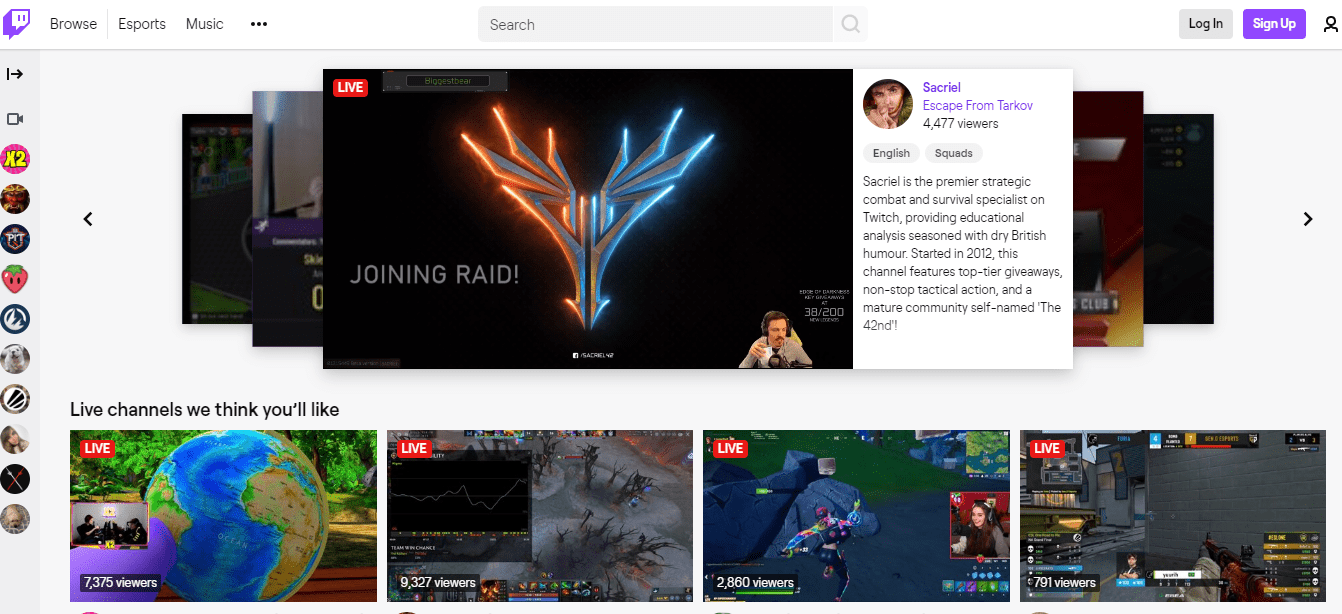Click the '9,327 viewers' label
Viewport: 1342px width, 614px height.
pyautogui.click(x=438, y=582)
